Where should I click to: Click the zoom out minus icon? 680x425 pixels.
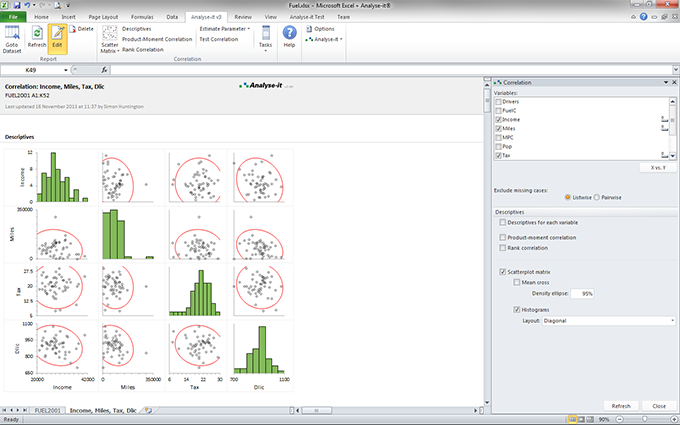[x=619, y=419]
